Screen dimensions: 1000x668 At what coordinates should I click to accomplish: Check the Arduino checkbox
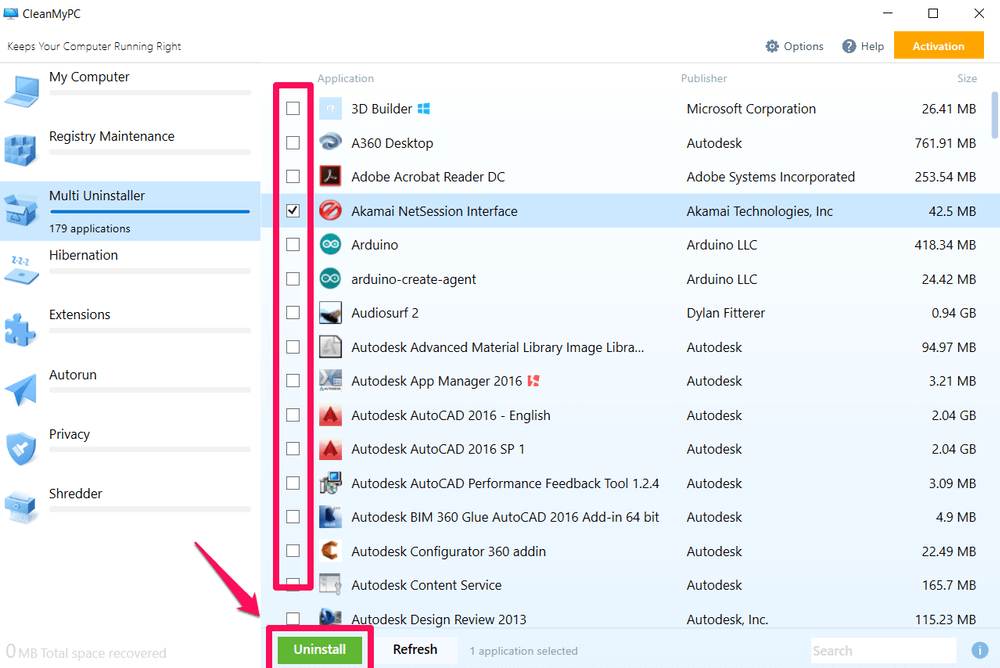coord(293,244)
